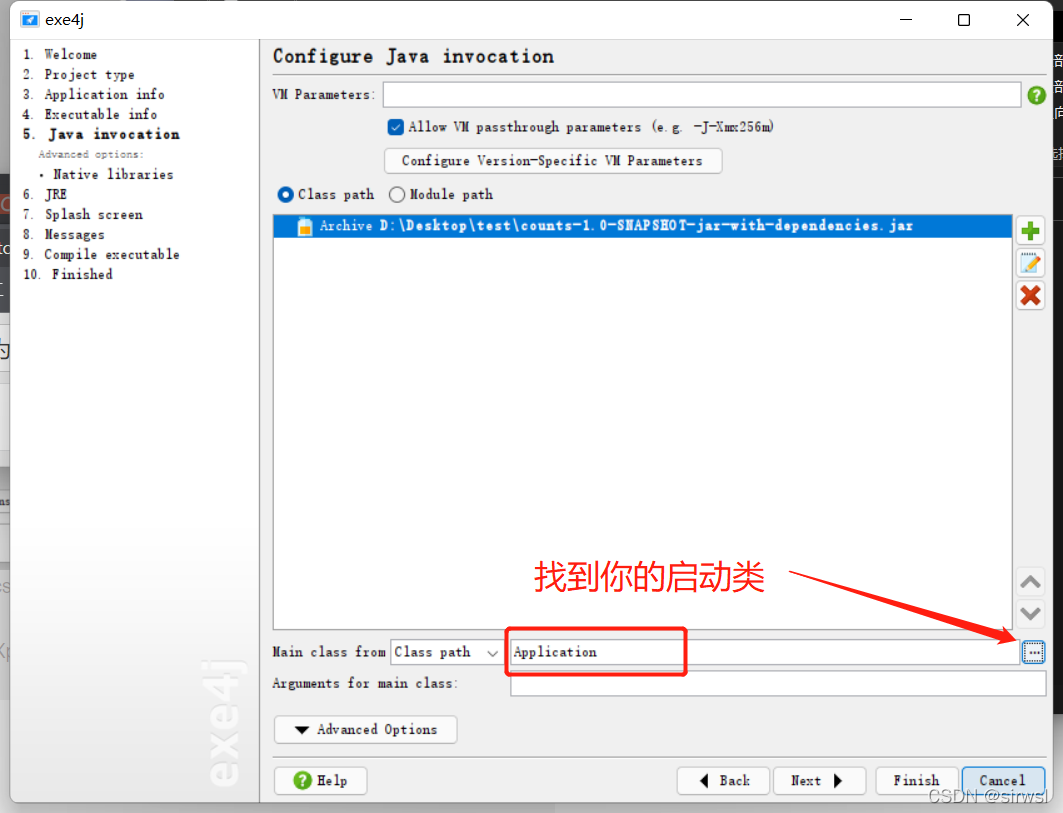Viewport: 1063px width, 813px height.
Task: Click the Back button
Action: point(723,780)
